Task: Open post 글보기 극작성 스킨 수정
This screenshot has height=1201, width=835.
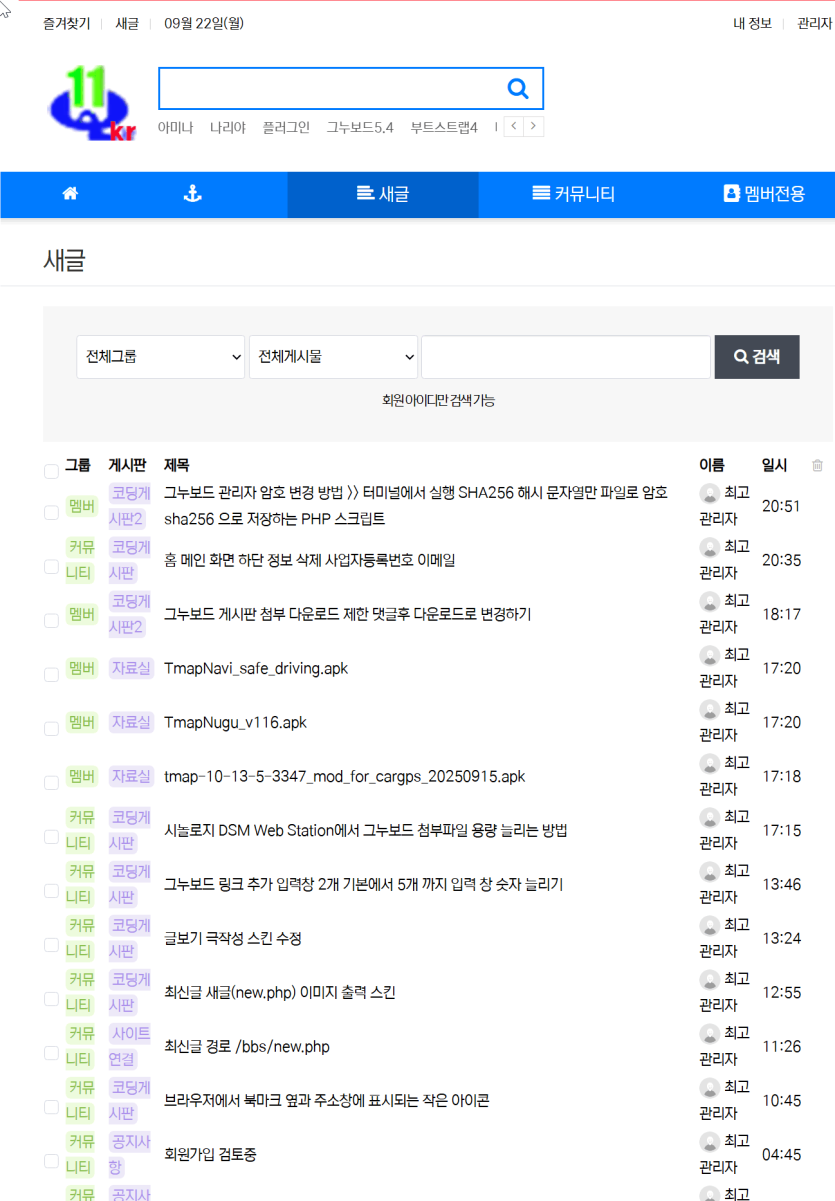Action: tap(233, 938)
